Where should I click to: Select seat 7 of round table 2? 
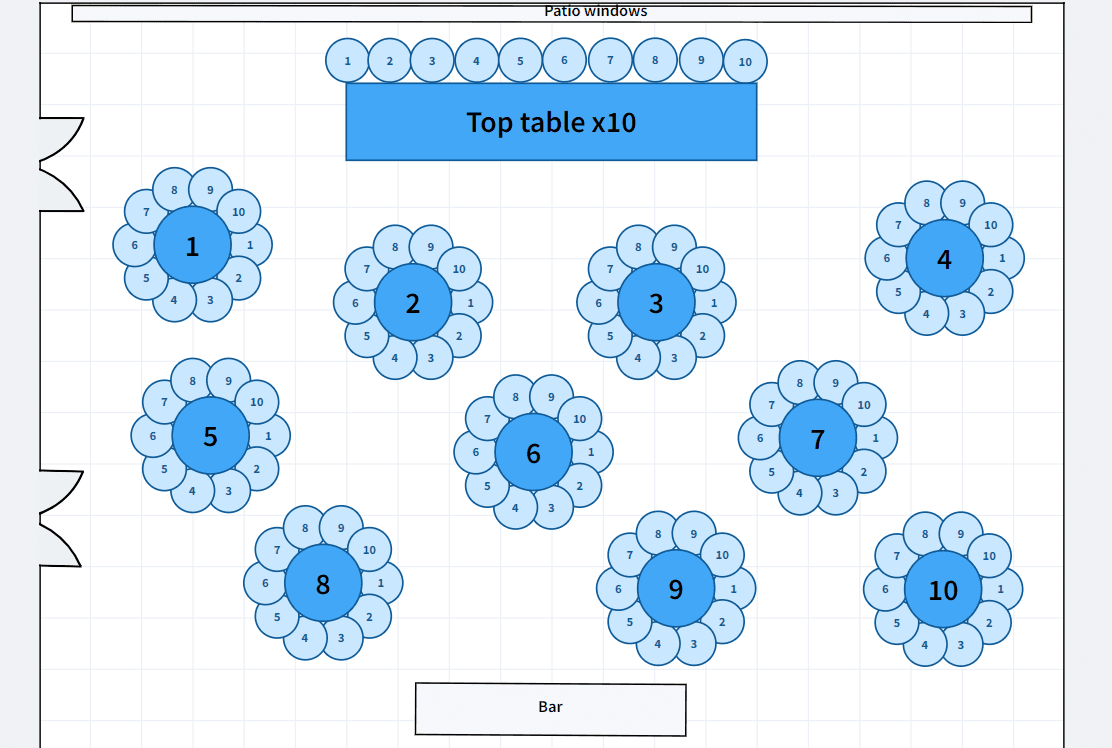click(x=367, y=269)
